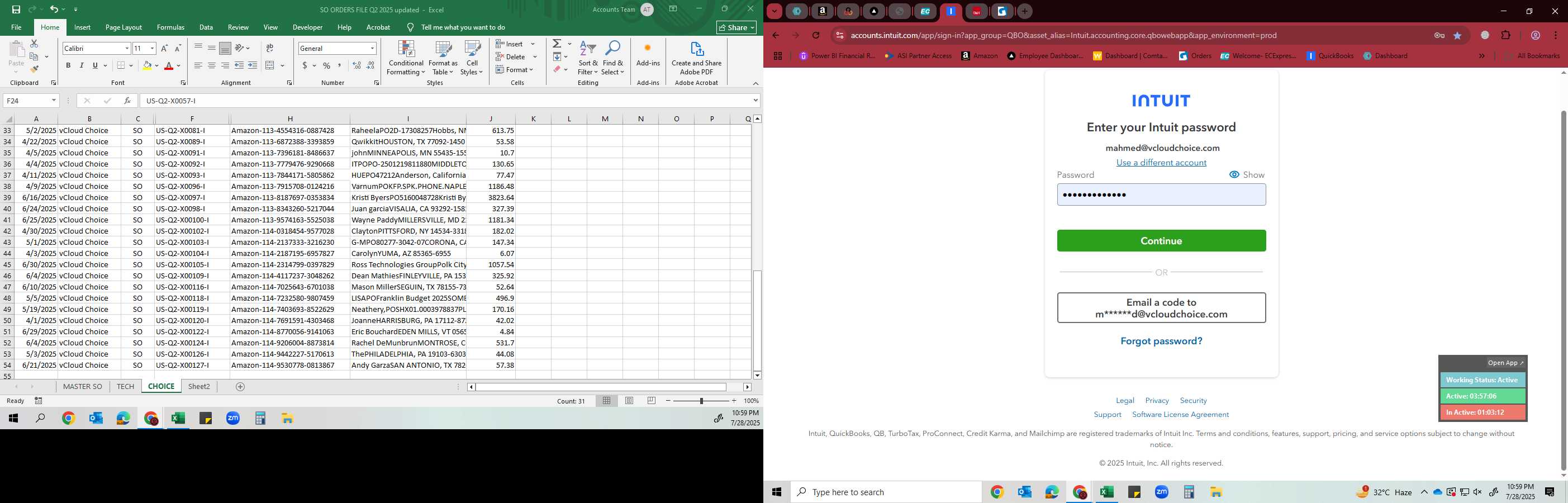Toggle align left in Excel ribbon
Viewport: 1568px width, 503px height.
(198, 66)
